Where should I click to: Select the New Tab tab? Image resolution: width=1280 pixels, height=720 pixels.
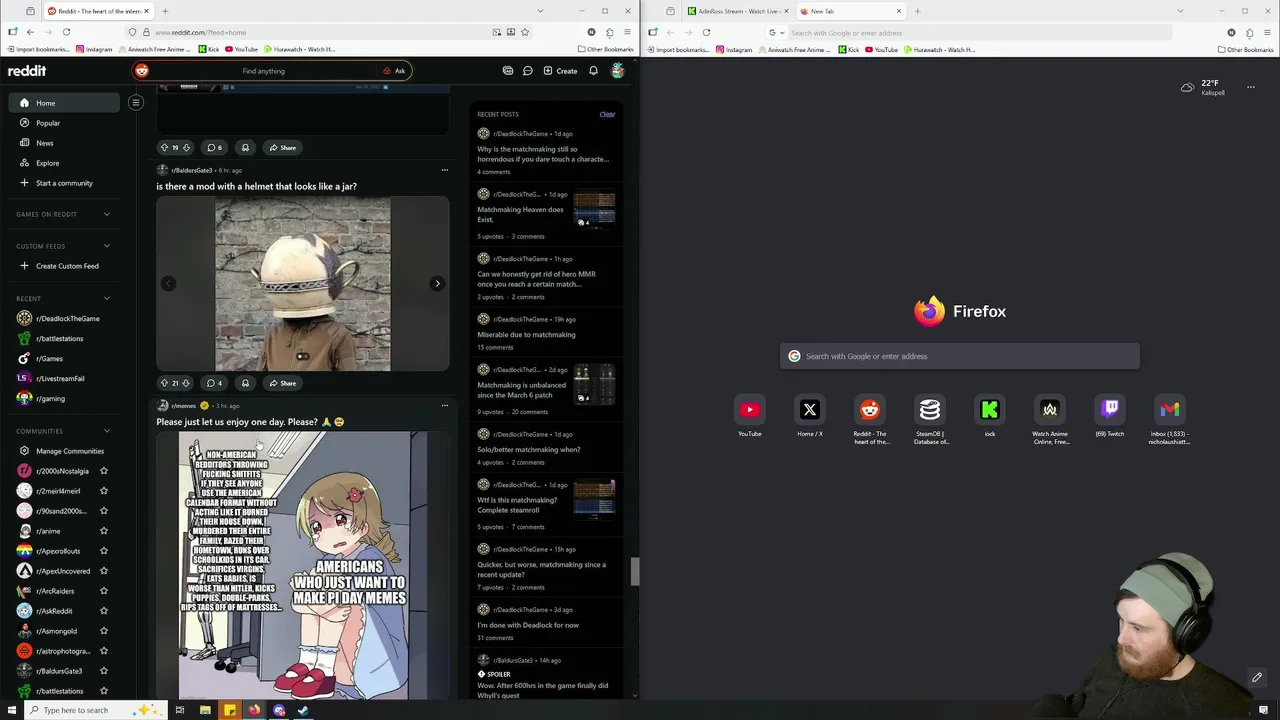[850, 11]
